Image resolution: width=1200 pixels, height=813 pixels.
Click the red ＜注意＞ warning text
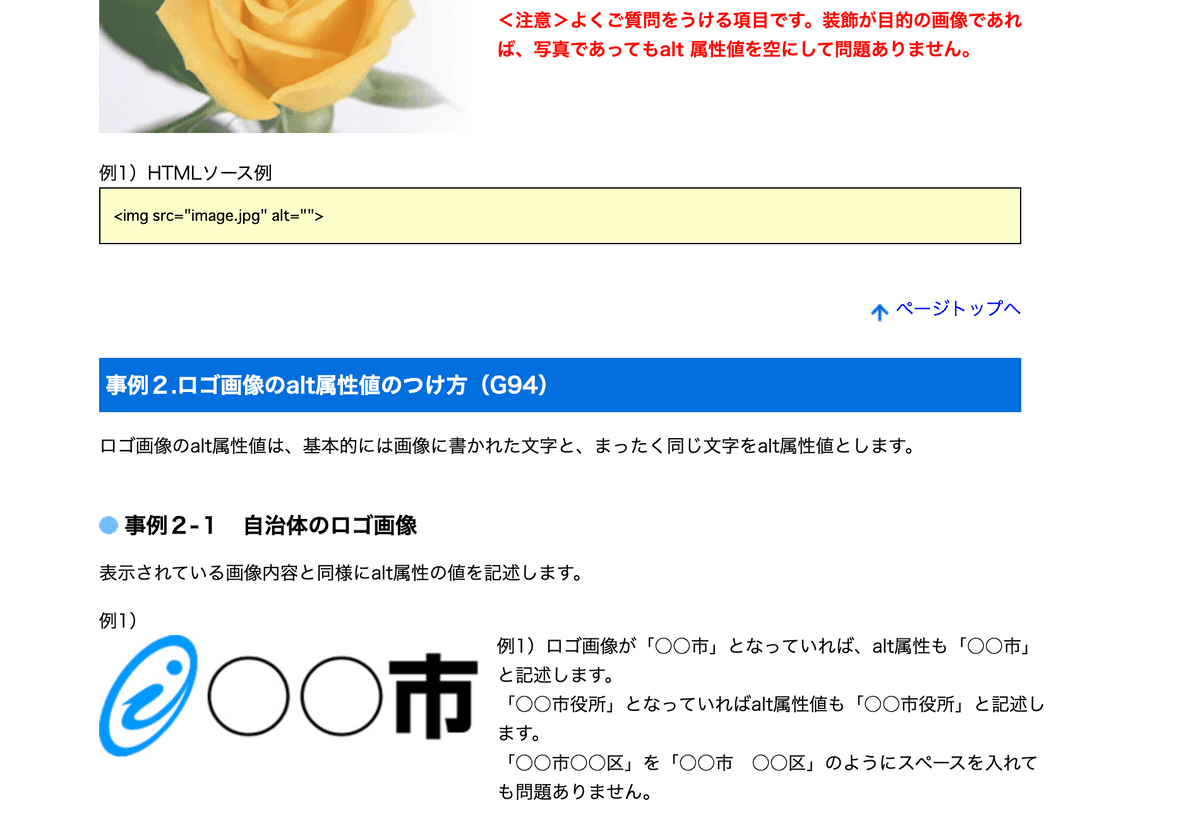[760, 34]
